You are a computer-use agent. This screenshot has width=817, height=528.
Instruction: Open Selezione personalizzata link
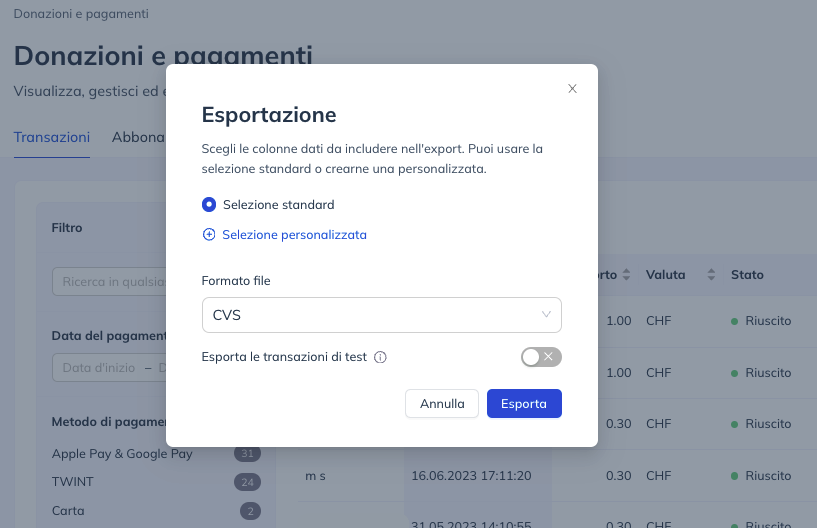click(294, 235)
